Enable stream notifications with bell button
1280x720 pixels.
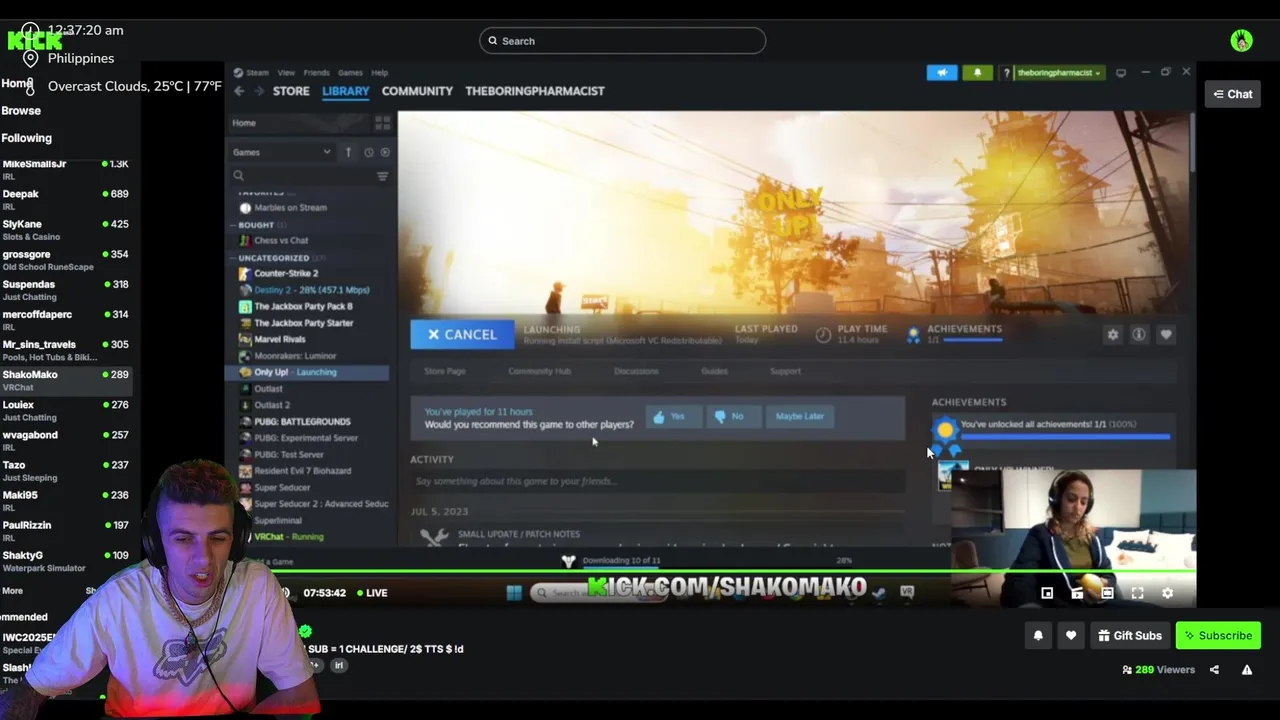click(1038, 636)
